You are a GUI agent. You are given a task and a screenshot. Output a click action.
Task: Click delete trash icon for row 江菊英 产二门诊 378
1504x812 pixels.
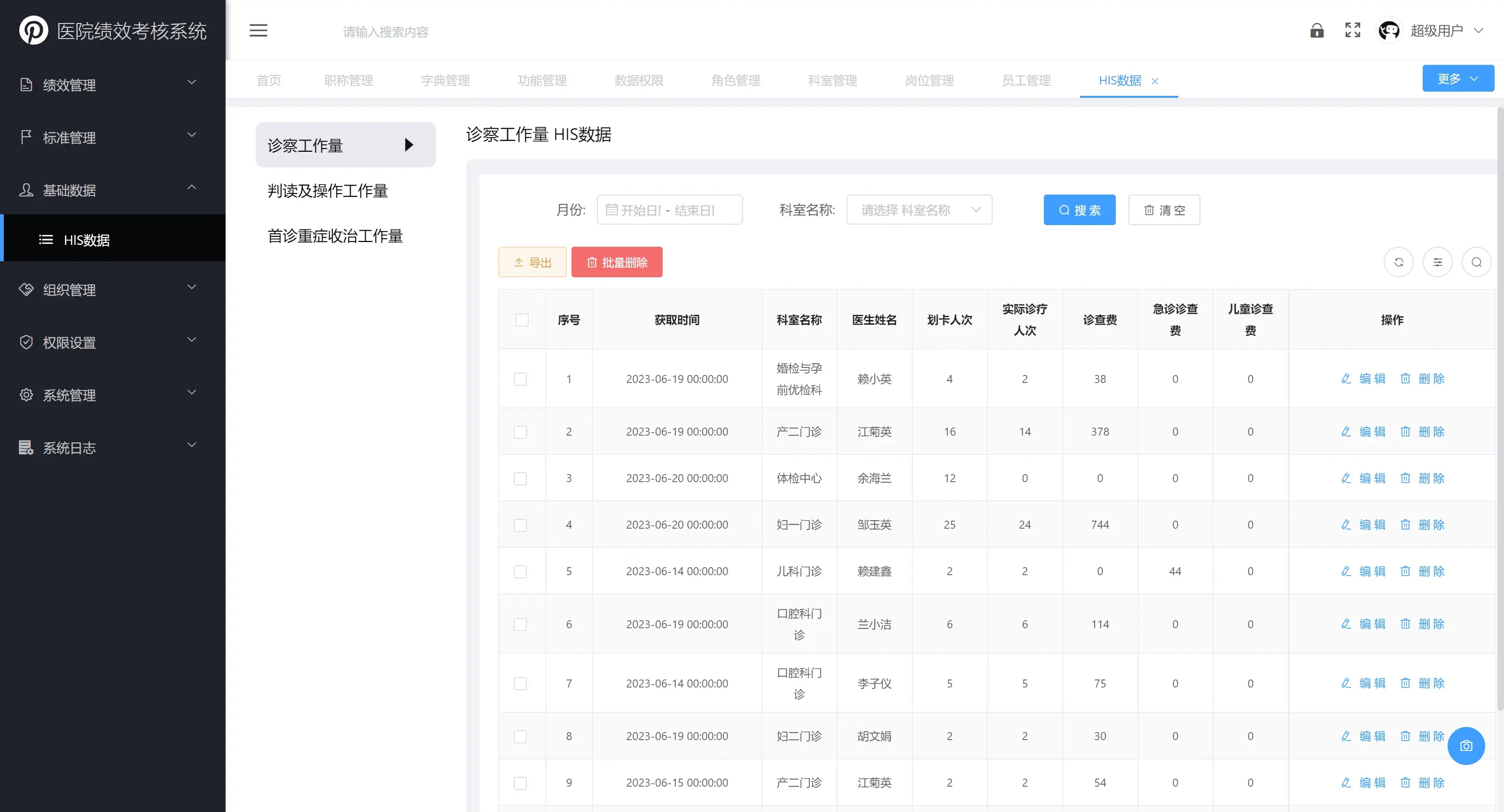(x=1405, y=431)
